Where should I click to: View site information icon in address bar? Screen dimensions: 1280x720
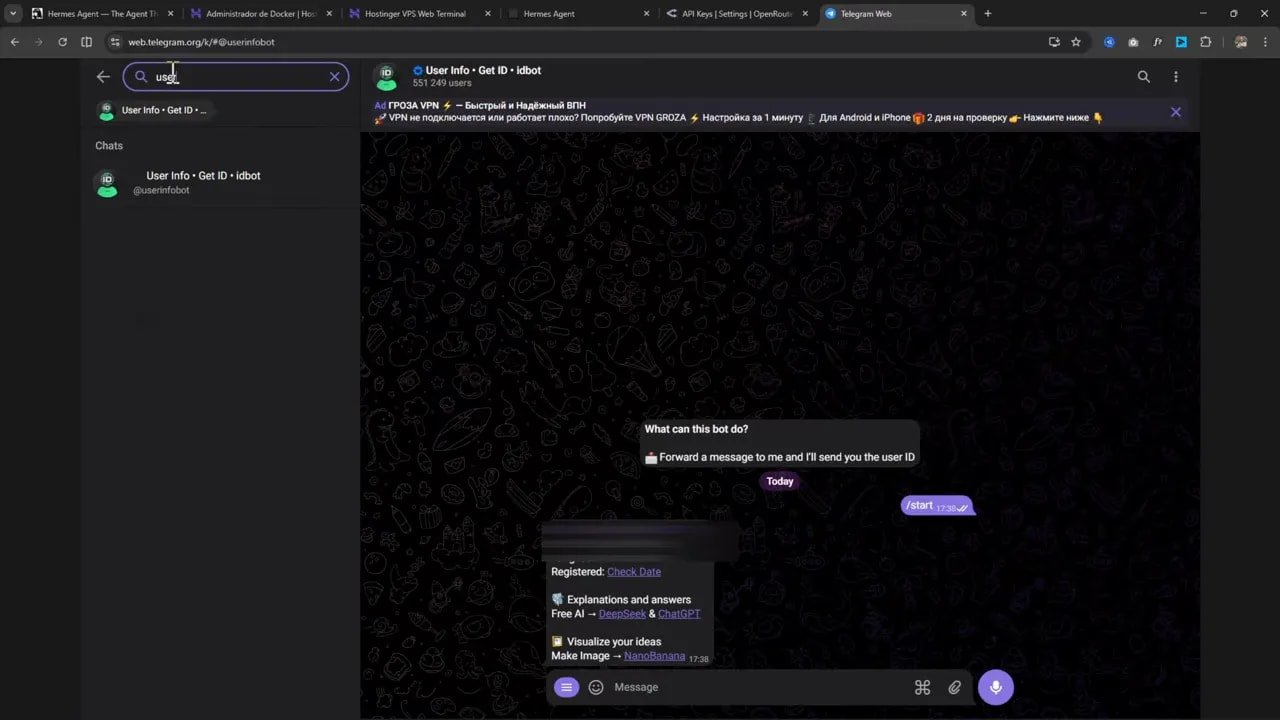click(115, 42)
